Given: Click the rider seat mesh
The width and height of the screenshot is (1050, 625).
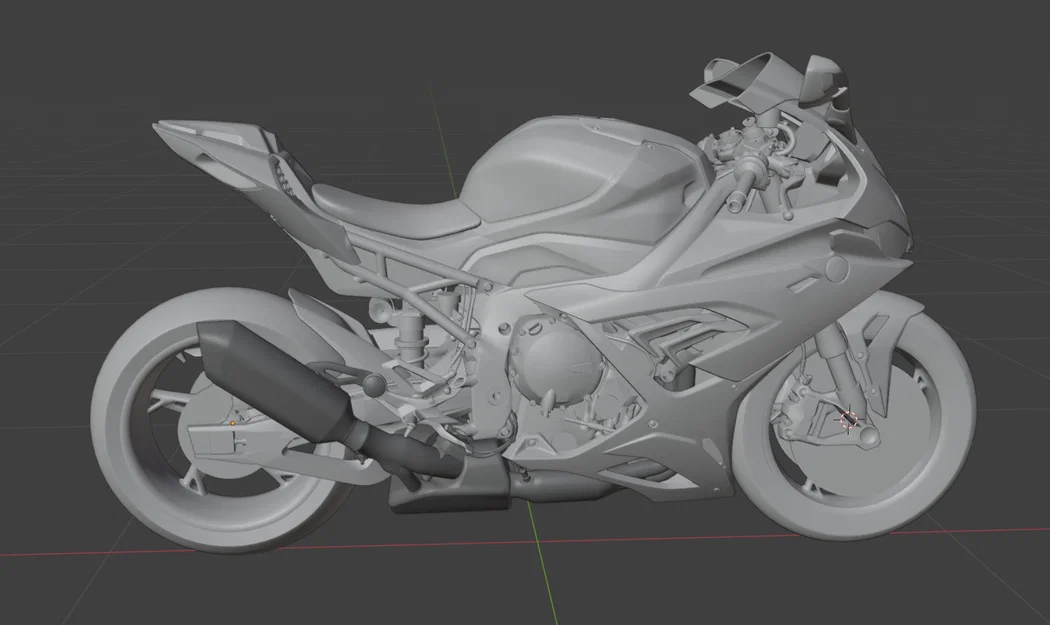Looking at the screenshot, I should 390,205.
